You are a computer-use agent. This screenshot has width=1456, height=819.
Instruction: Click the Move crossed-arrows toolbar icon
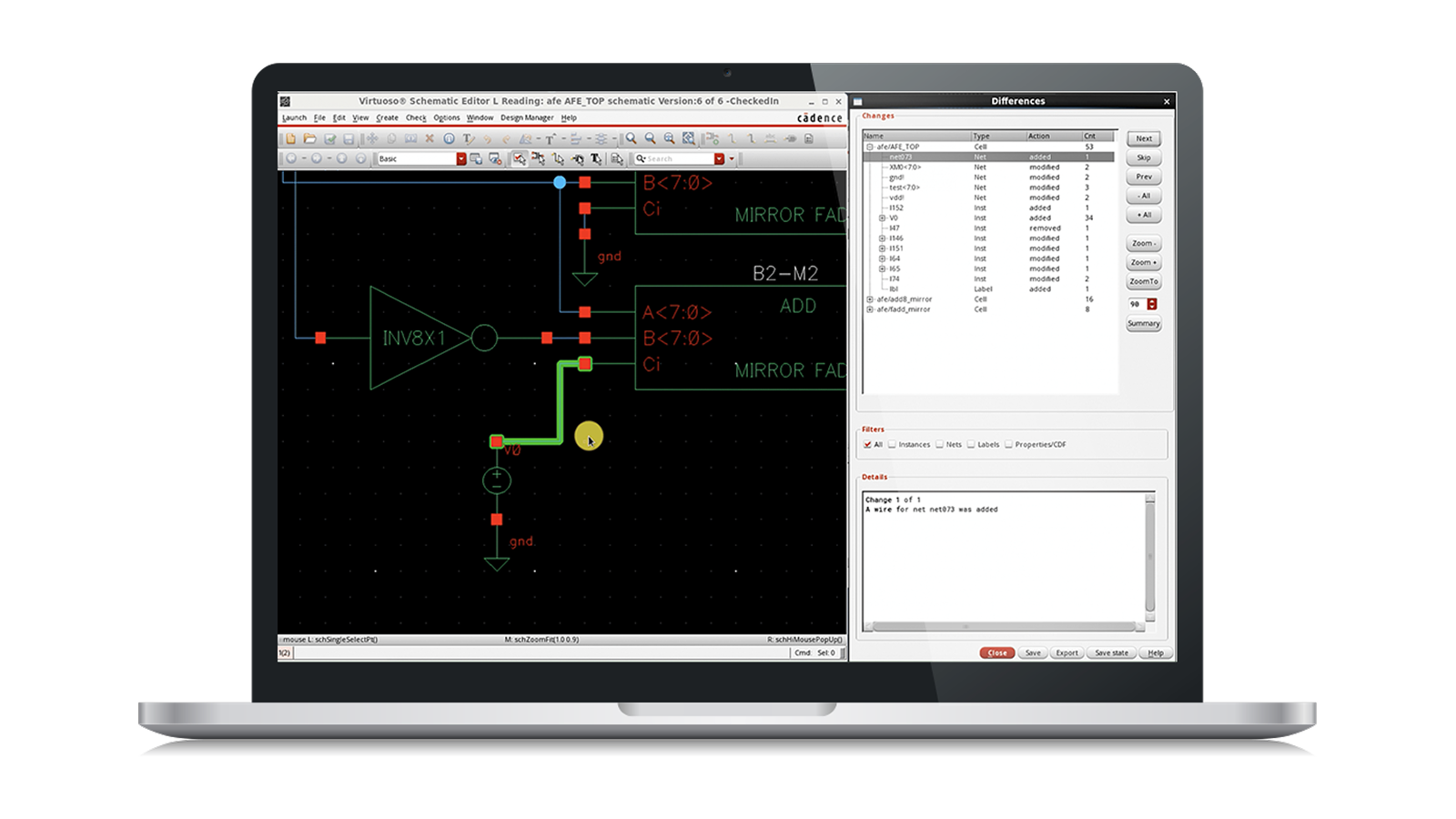tap(372, 139)
